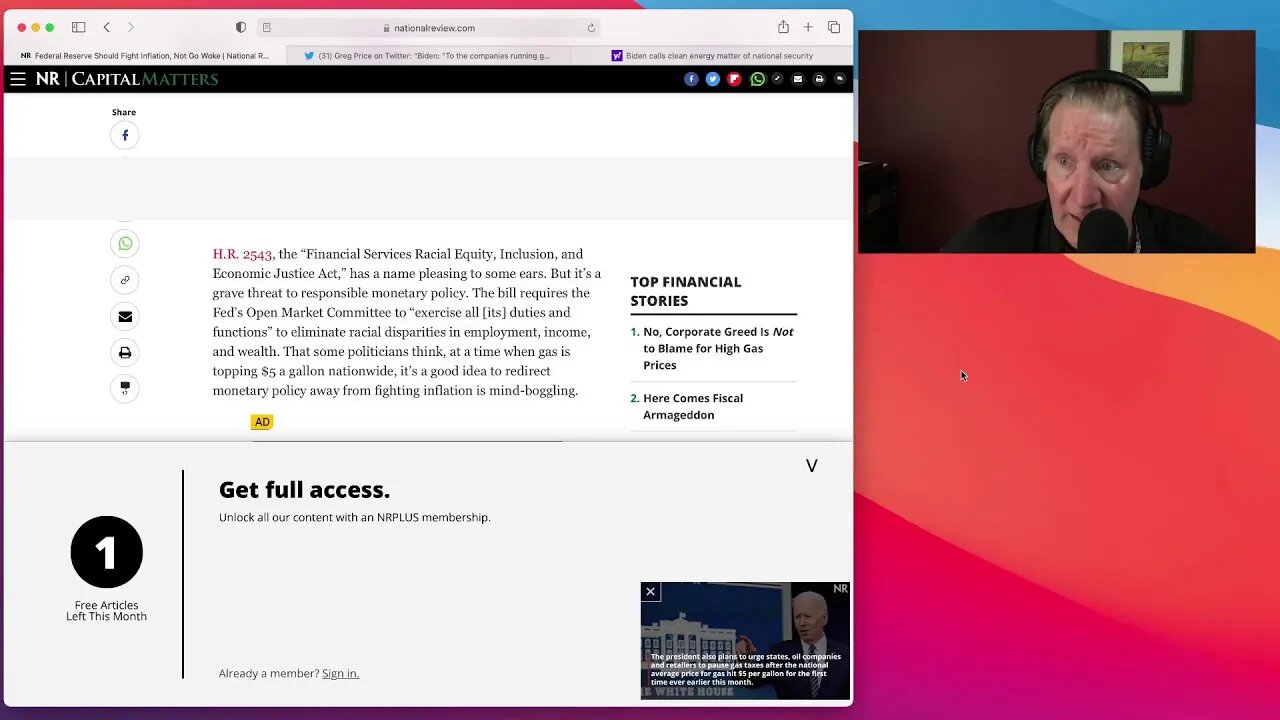Share via the Twitter icon in the black header
Screen dimensions: 1280x720
click(712, 79)
